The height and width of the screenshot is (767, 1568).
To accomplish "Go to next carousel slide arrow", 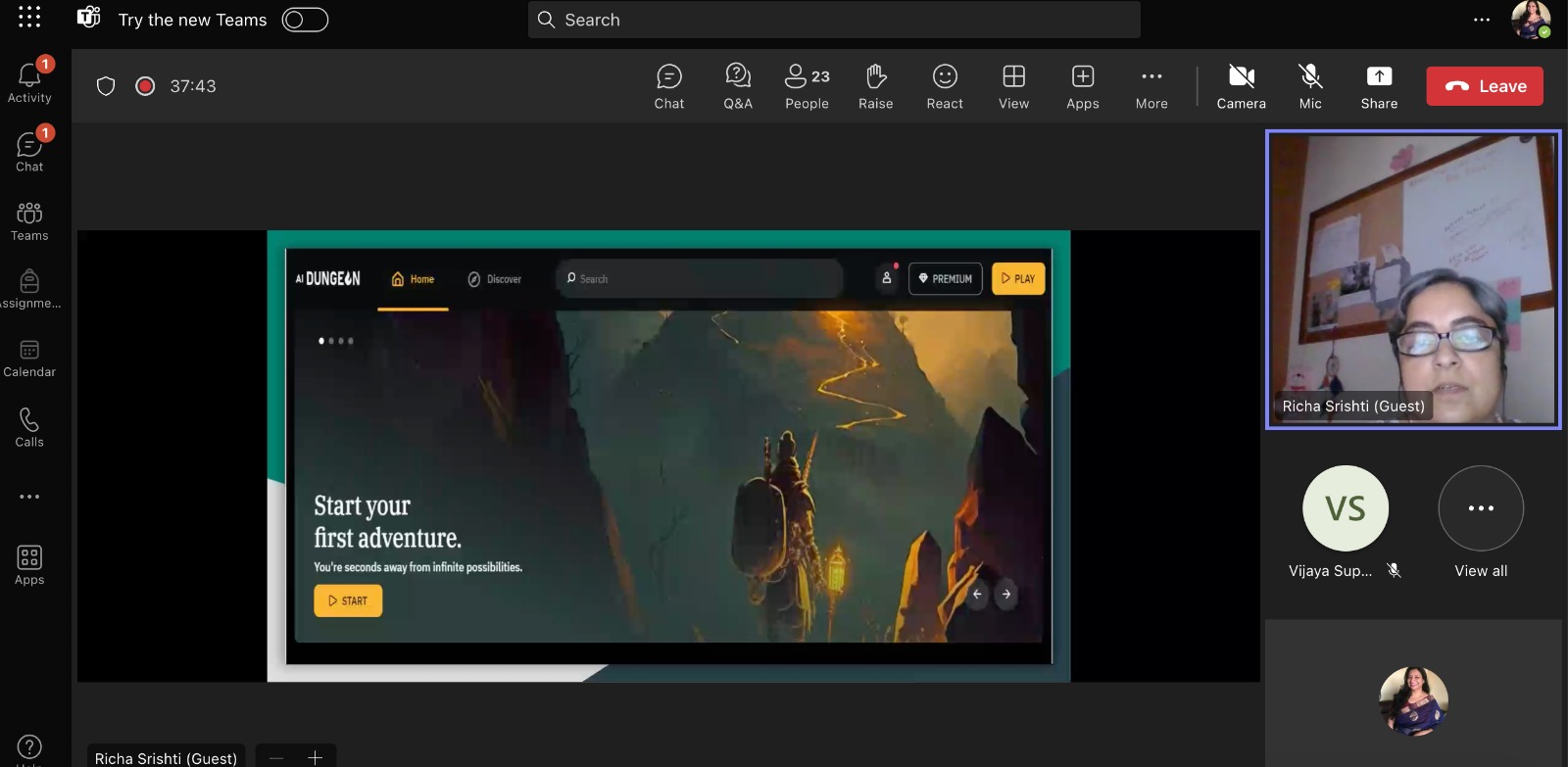I will pos(1006,595).
